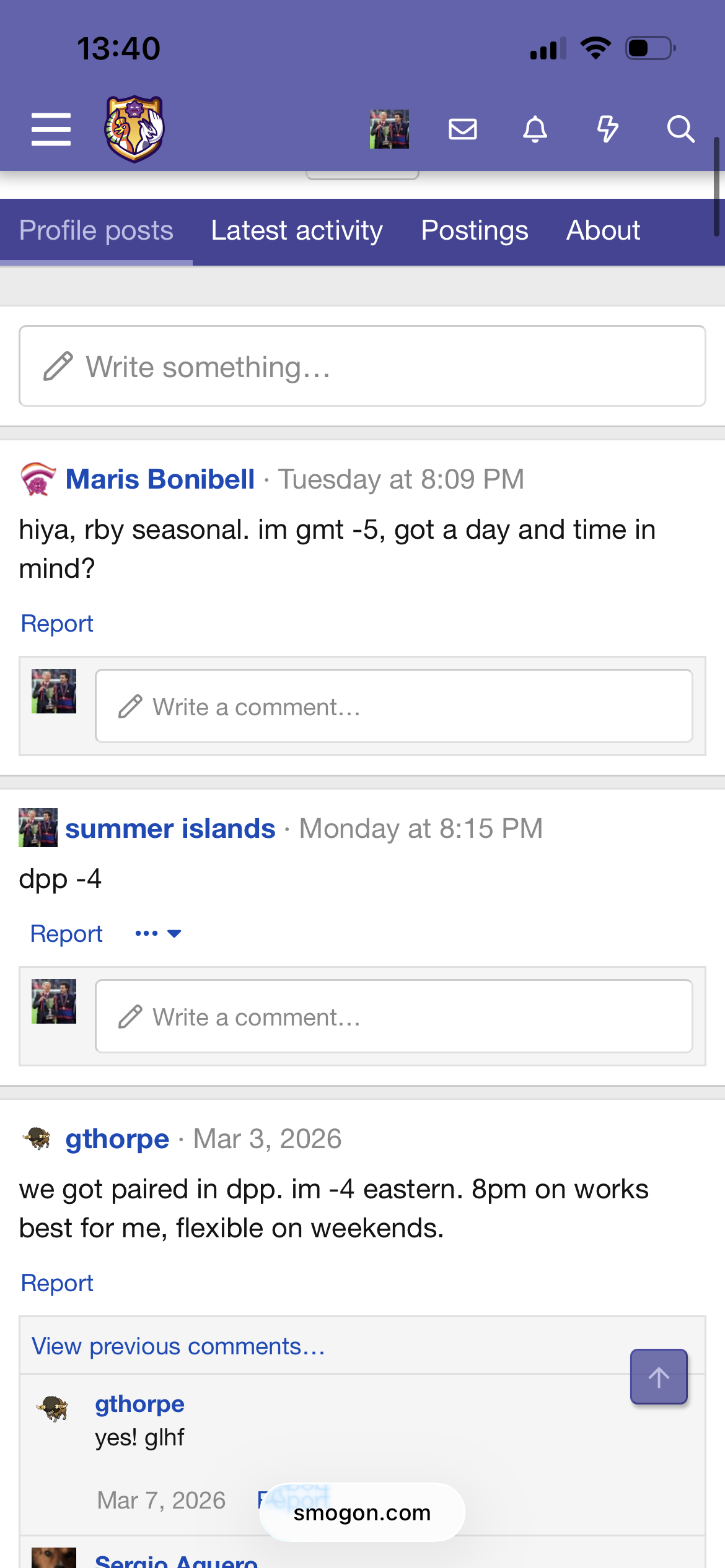
Task: Tap summer islands post avatar thumbnail
Action: [38, 828]
